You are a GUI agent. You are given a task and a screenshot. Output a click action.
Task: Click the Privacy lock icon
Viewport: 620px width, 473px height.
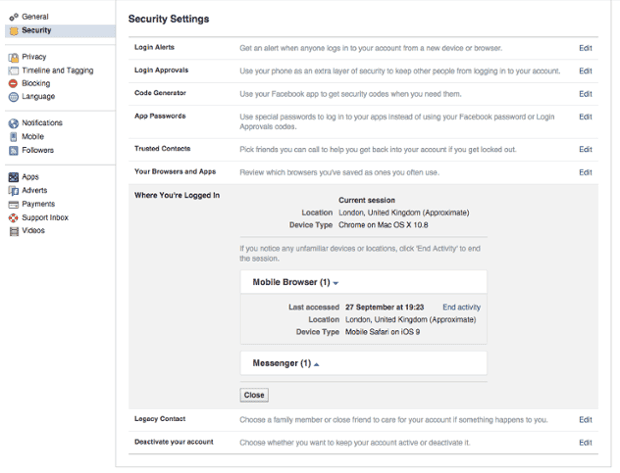tap(13, 57)
